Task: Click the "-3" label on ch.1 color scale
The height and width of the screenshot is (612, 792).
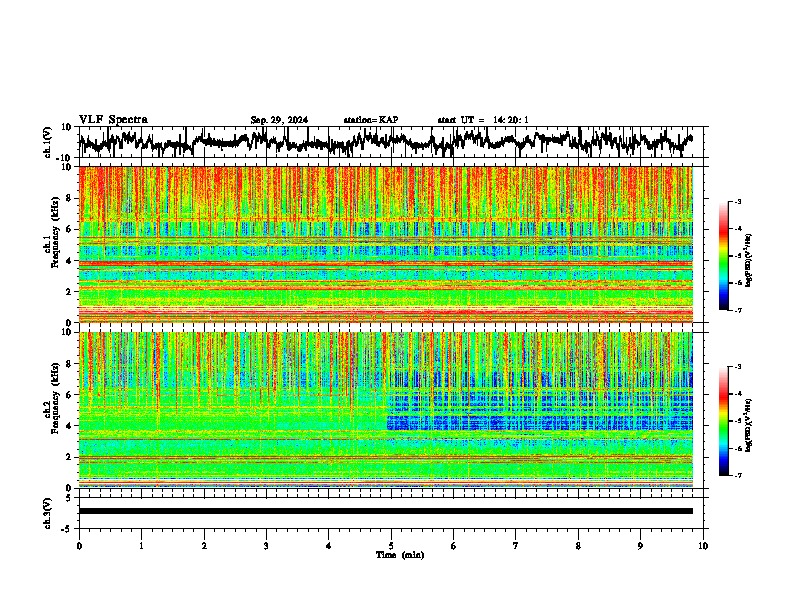Action: pyautogui.click(x=739, y=201)
